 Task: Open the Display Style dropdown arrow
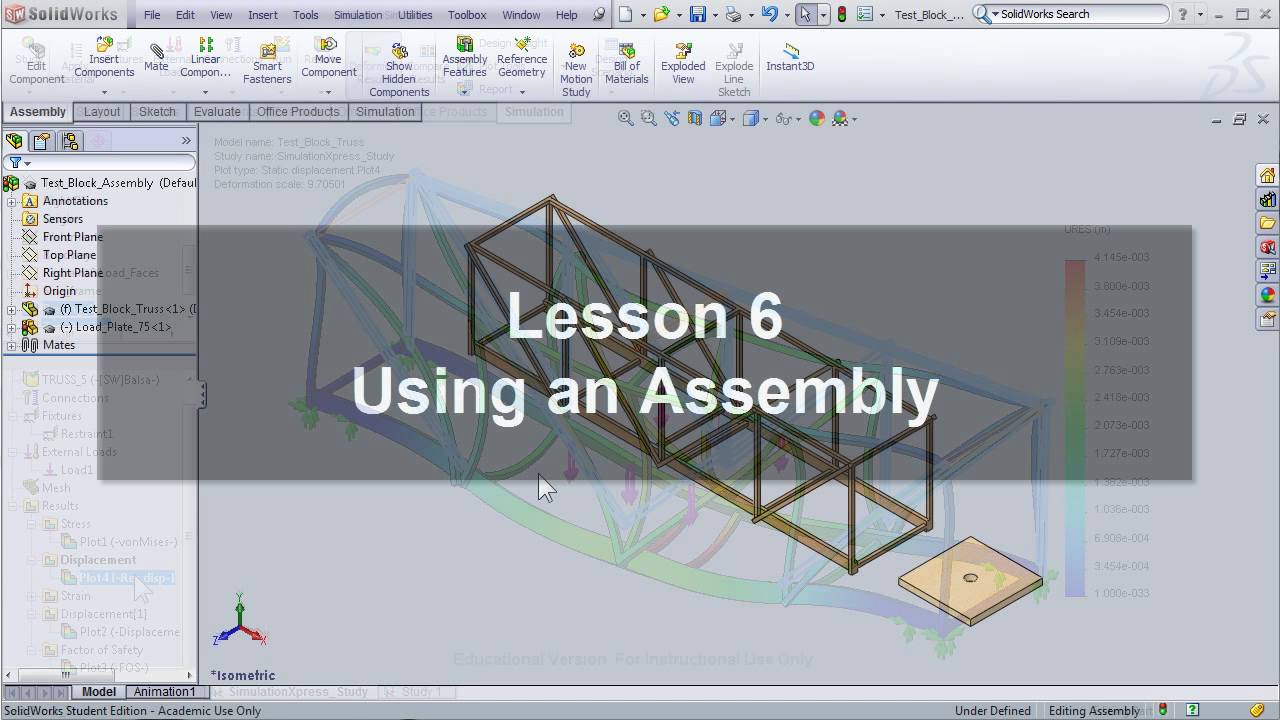[x=765, y=119]
